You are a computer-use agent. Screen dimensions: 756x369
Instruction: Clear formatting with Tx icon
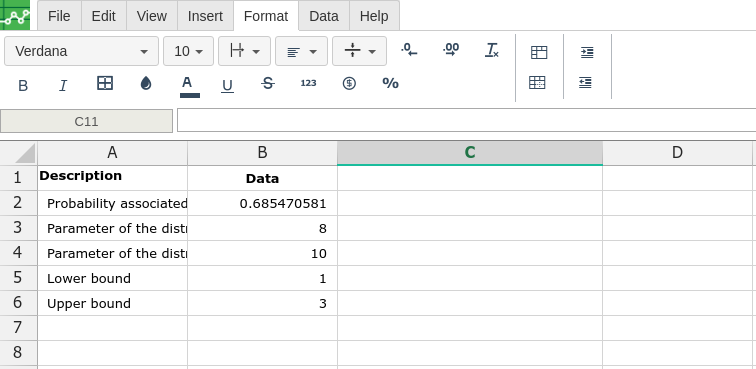491,50
